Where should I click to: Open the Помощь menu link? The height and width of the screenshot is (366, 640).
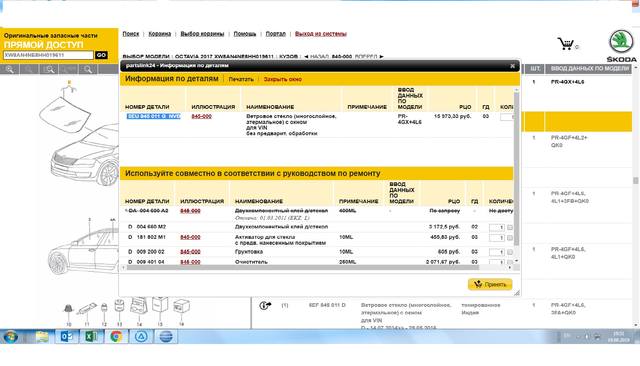coord(245,34)
